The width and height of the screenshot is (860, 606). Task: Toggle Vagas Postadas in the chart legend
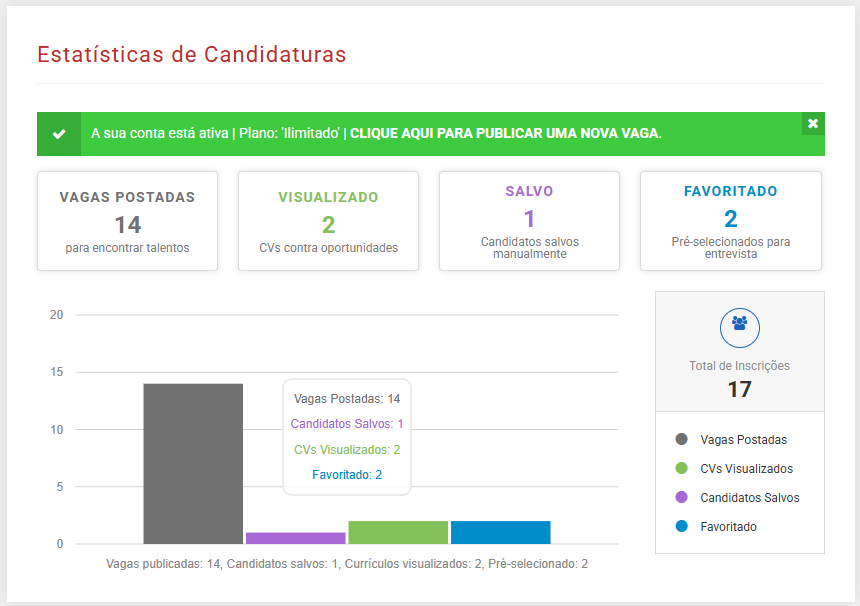click(x=740, y=439)
